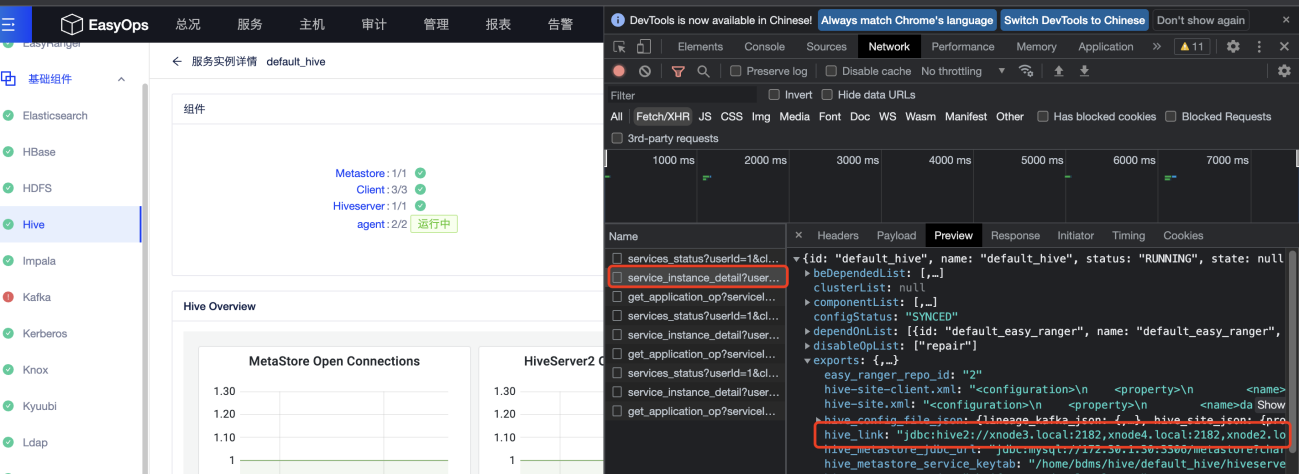The height and width of the screenshot is (474, 1299).
Task: Filter requests by Fetch/XHR type
Action: point(663,117)
